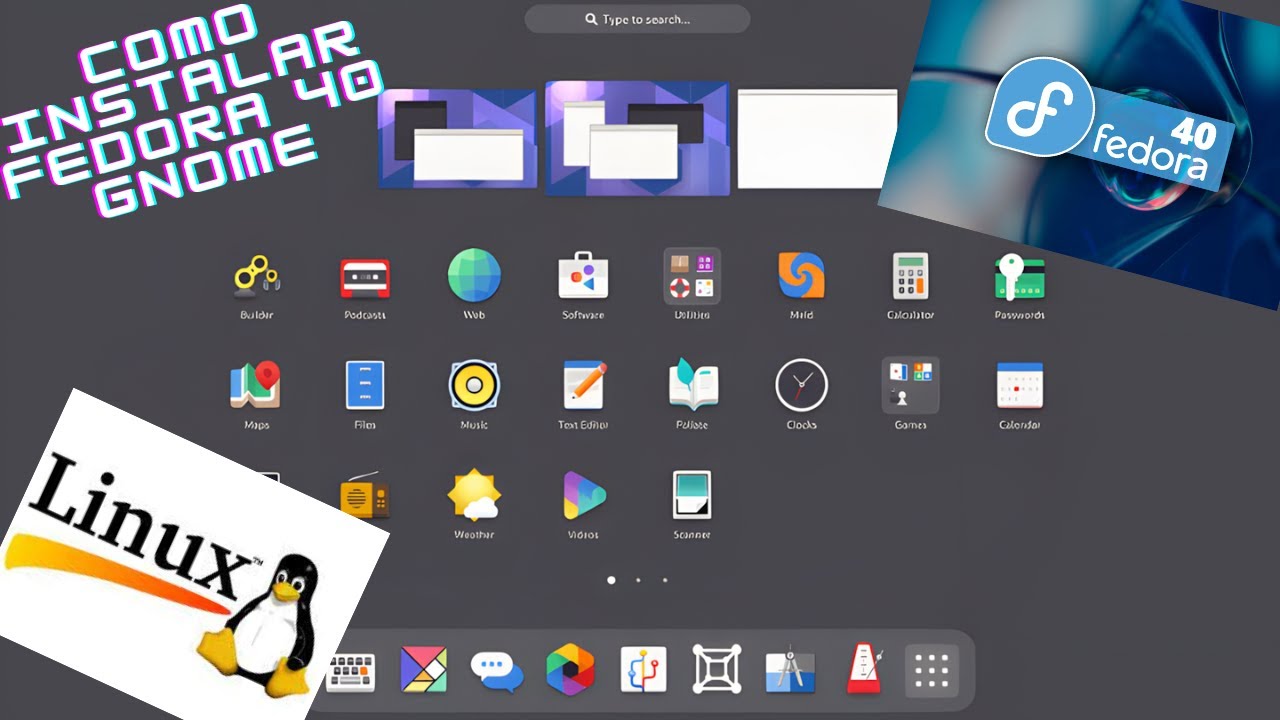Open the Files app
This screenshot has width=1280, height=720.
point(365,385)
